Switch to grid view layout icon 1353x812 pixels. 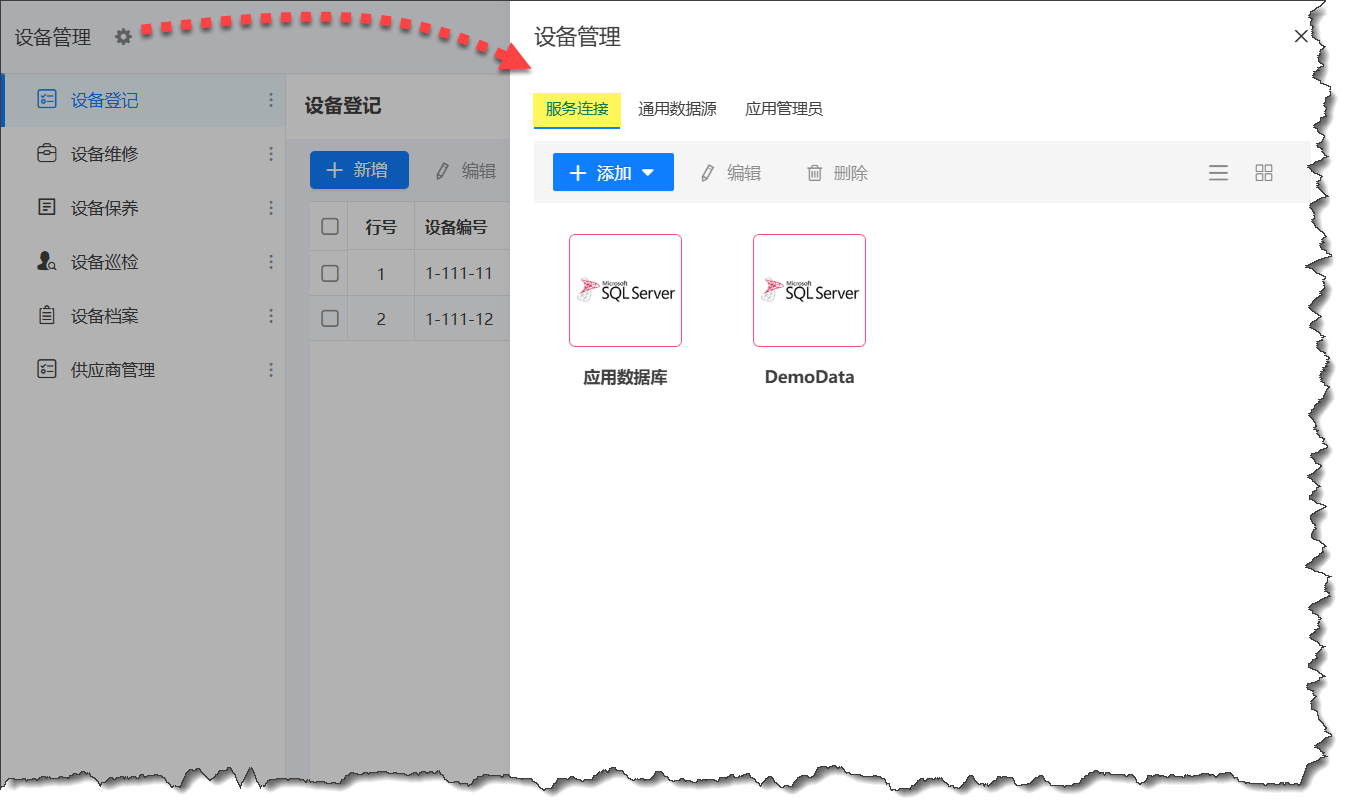1264,172
